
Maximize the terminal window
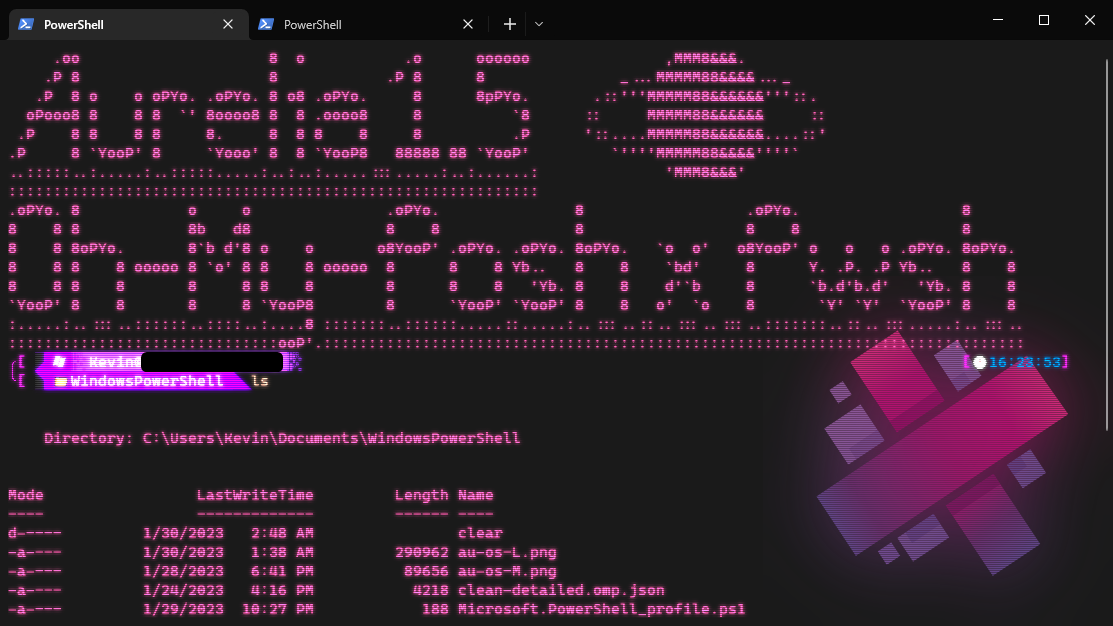tap(1043, 20)
